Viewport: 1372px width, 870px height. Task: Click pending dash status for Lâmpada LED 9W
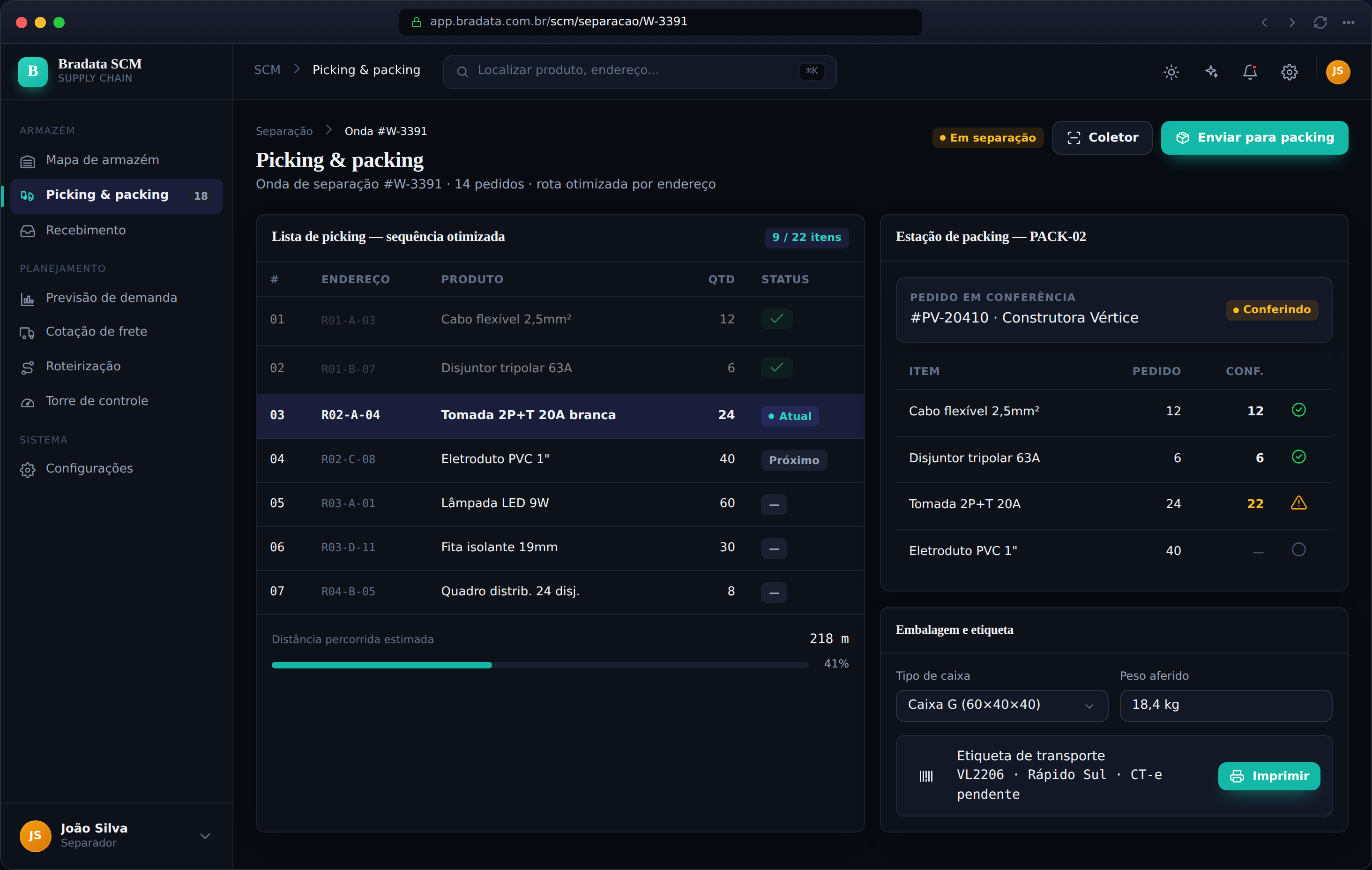774,504
